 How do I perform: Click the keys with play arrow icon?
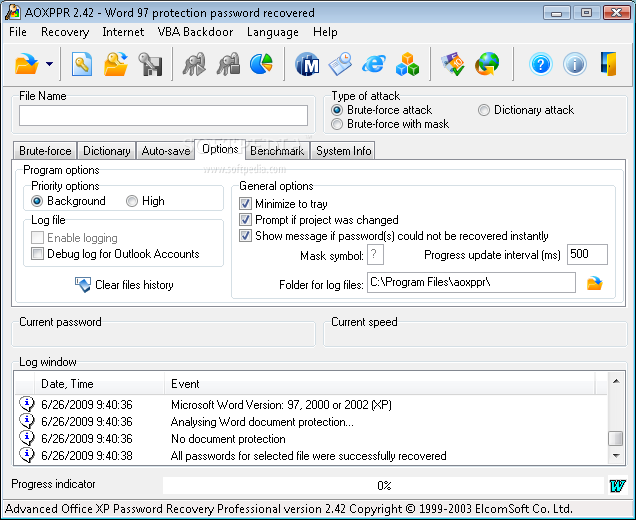(x=194, y=64)
